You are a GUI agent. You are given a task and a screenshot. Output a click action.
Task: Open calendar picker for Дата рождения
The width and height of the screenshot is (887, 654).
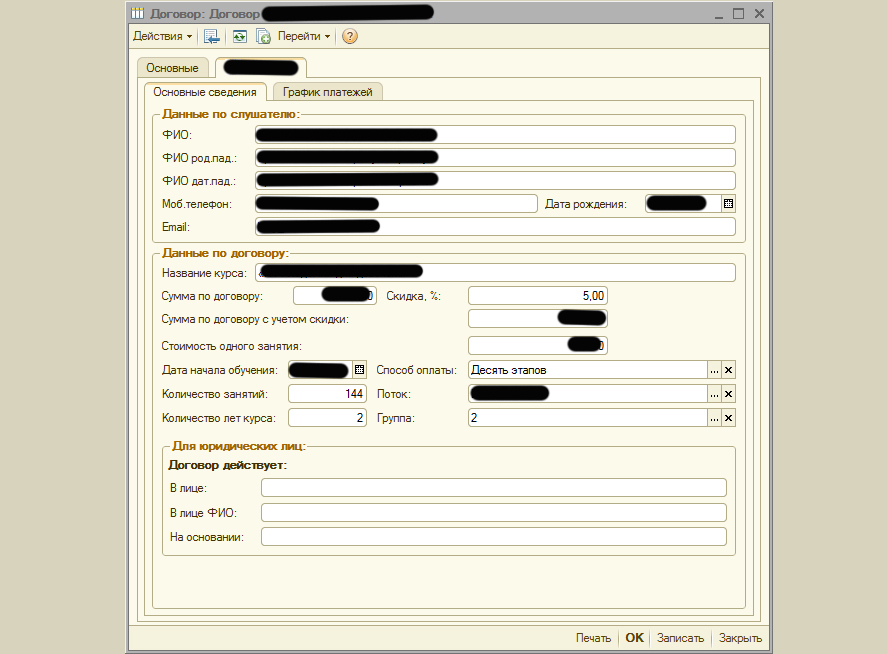(728, 203)
